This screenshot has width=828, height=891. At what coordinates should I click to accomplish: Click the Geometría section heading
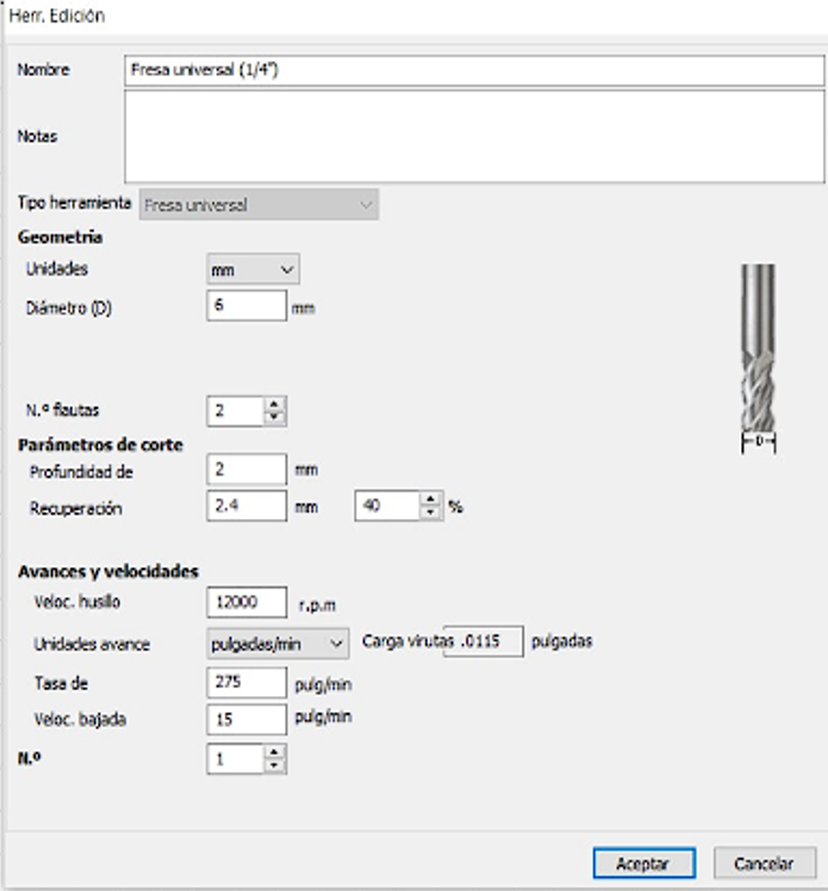coord(60,237)
